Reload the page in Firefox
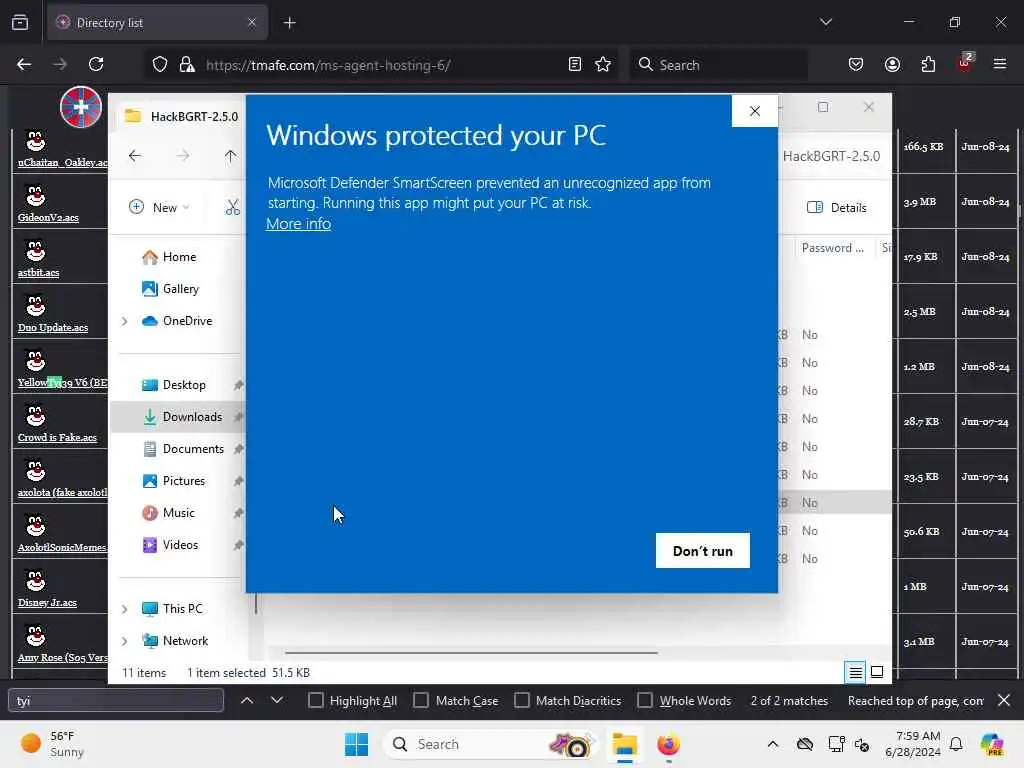 [x=96, y=64]
